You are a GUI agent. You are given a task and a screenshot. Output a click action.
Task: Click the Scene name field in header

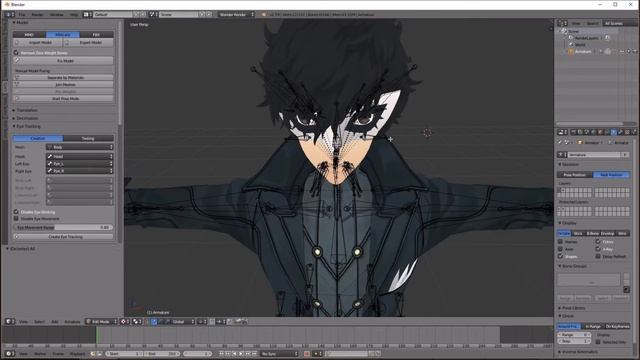tap(179, 14)
